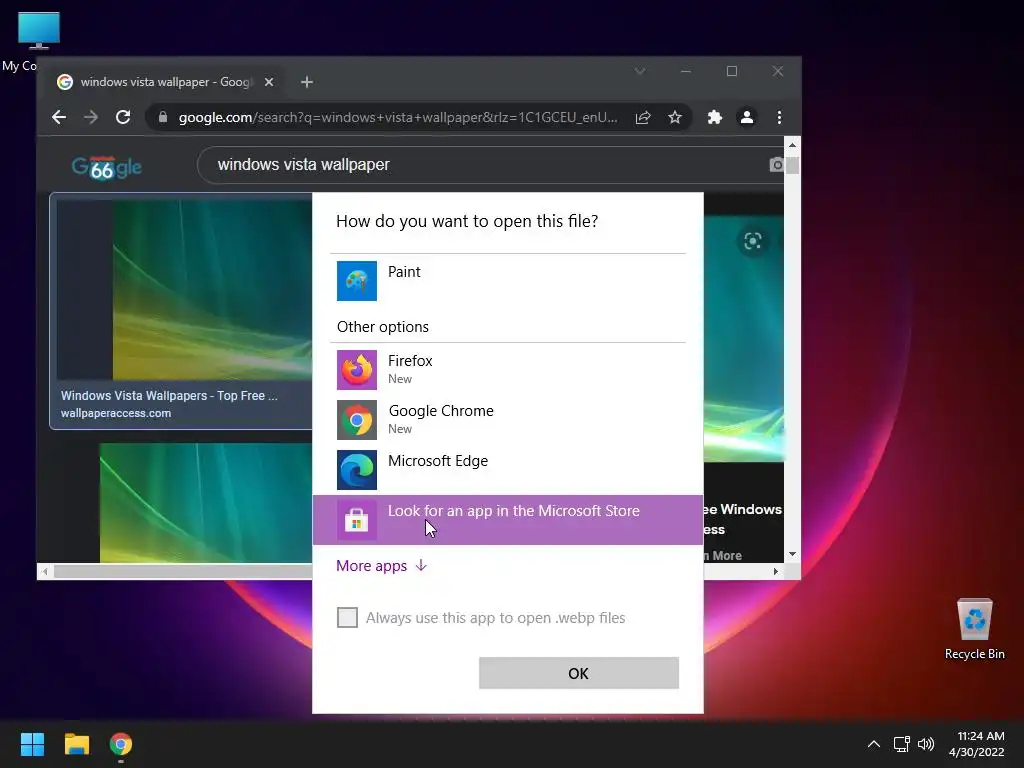Click the Chrome address bar URL
Screen dimensions: 1024x768
click(x=398, y=118)
